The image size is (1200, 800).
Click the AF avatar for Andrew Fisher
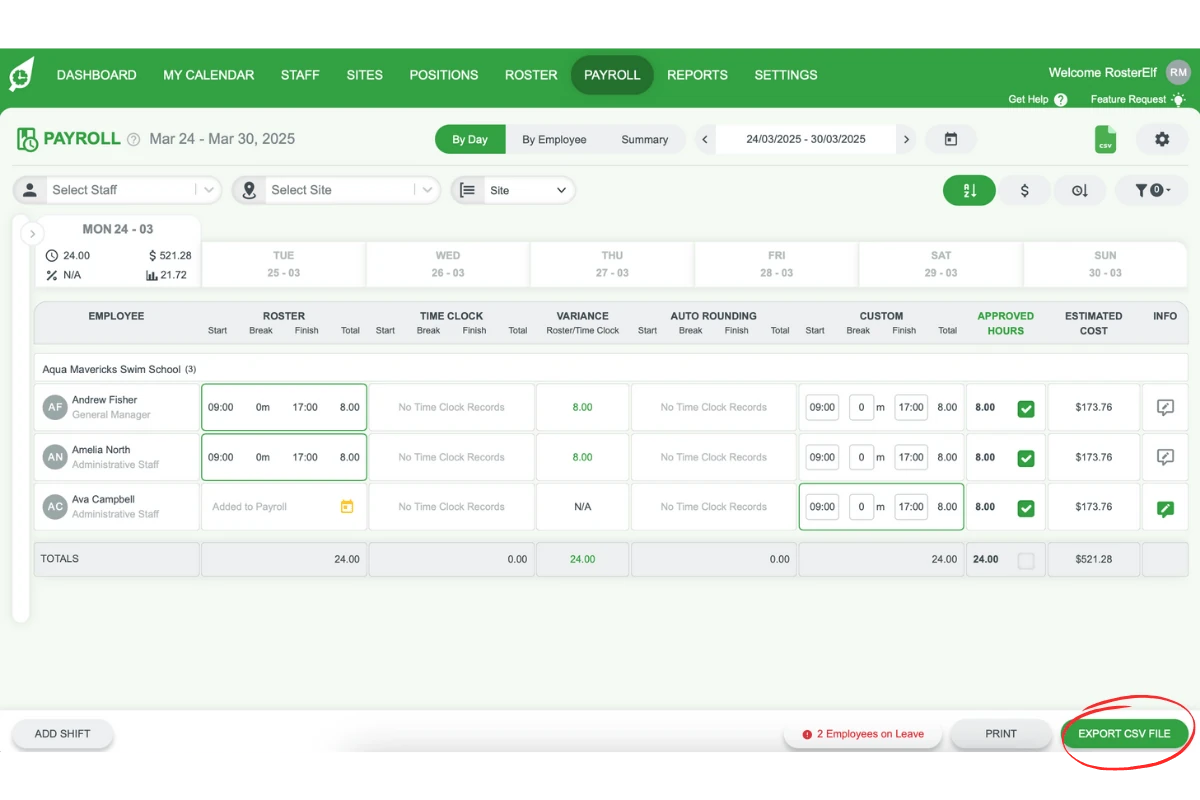55,407
